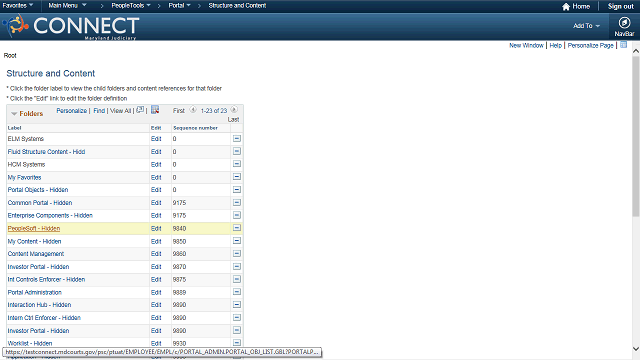The height and width of the screenshot is (360, 640).
Task: Open the Favorites dropdown menu
Action: [x=18, y=5]
